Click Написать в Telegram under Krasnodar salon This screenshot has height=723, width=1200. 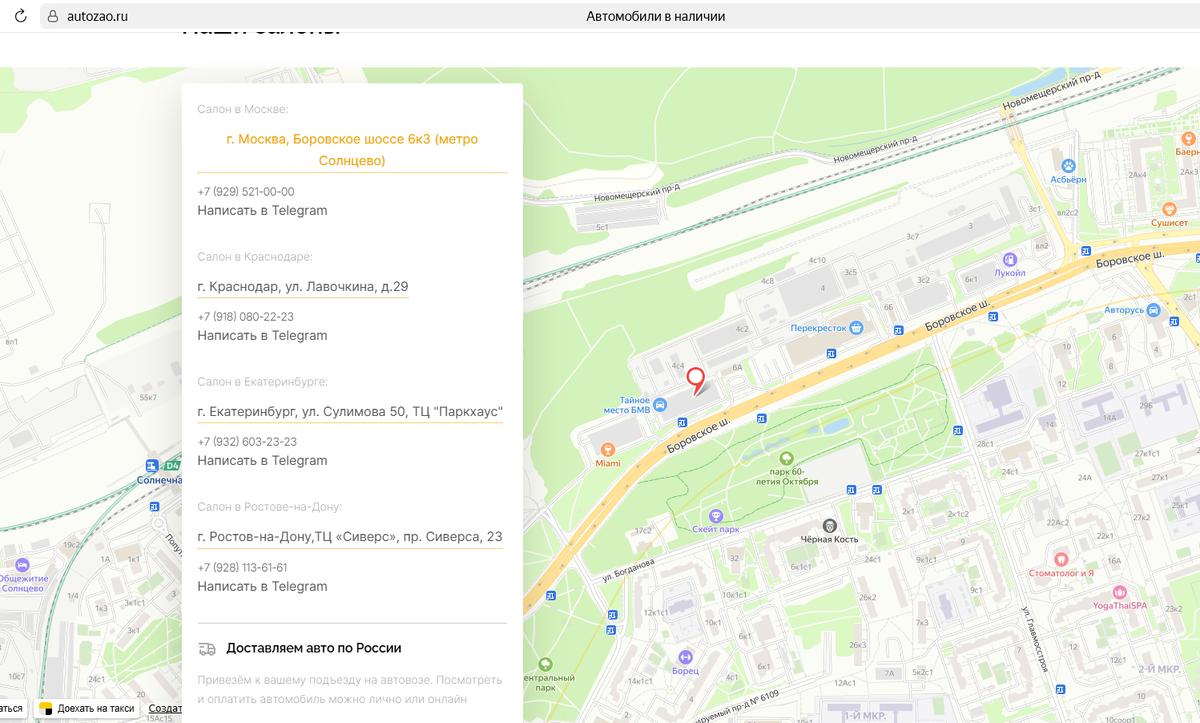[x=262, y=336]
